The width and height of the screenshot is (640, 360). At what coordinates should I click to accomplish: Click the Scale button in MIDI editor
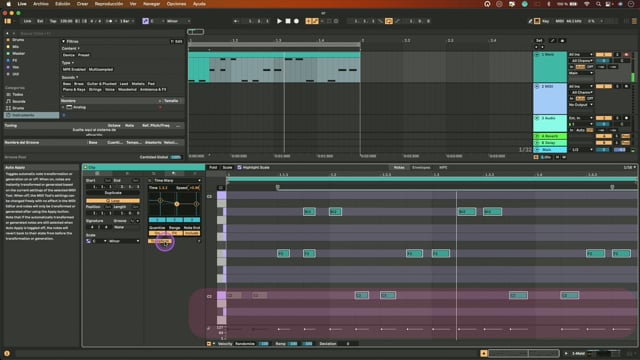(227, 167)
